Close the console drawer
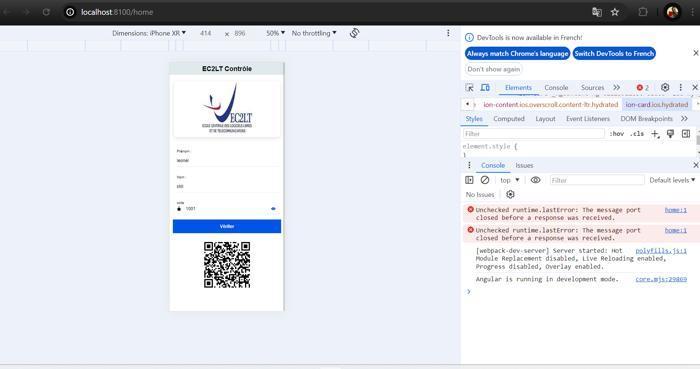 (695, 165)
